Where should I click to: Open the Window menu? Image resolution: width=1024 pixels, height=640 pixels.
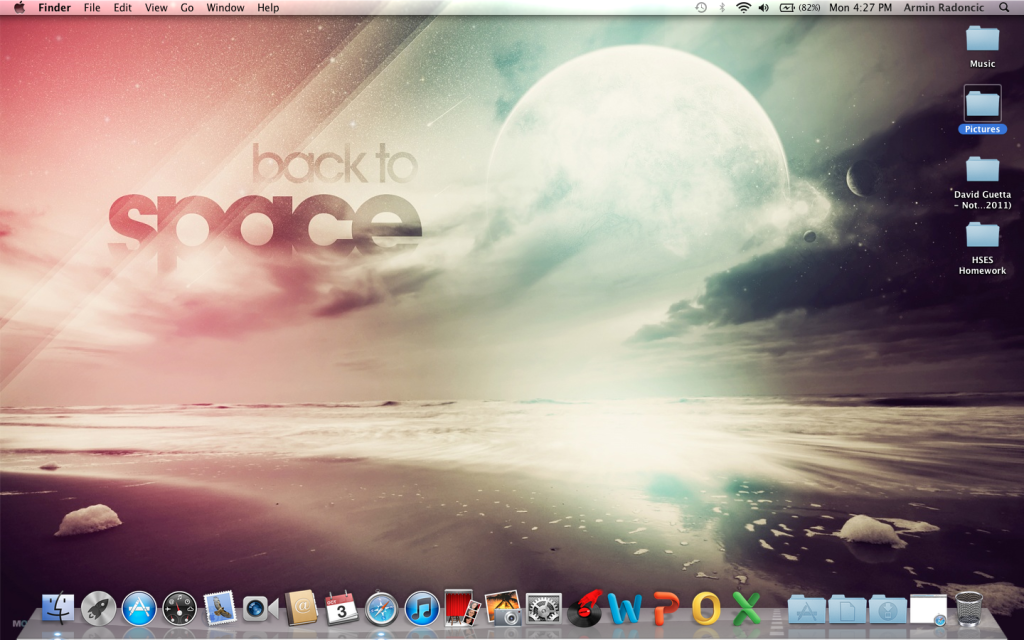tap(225, 8)
